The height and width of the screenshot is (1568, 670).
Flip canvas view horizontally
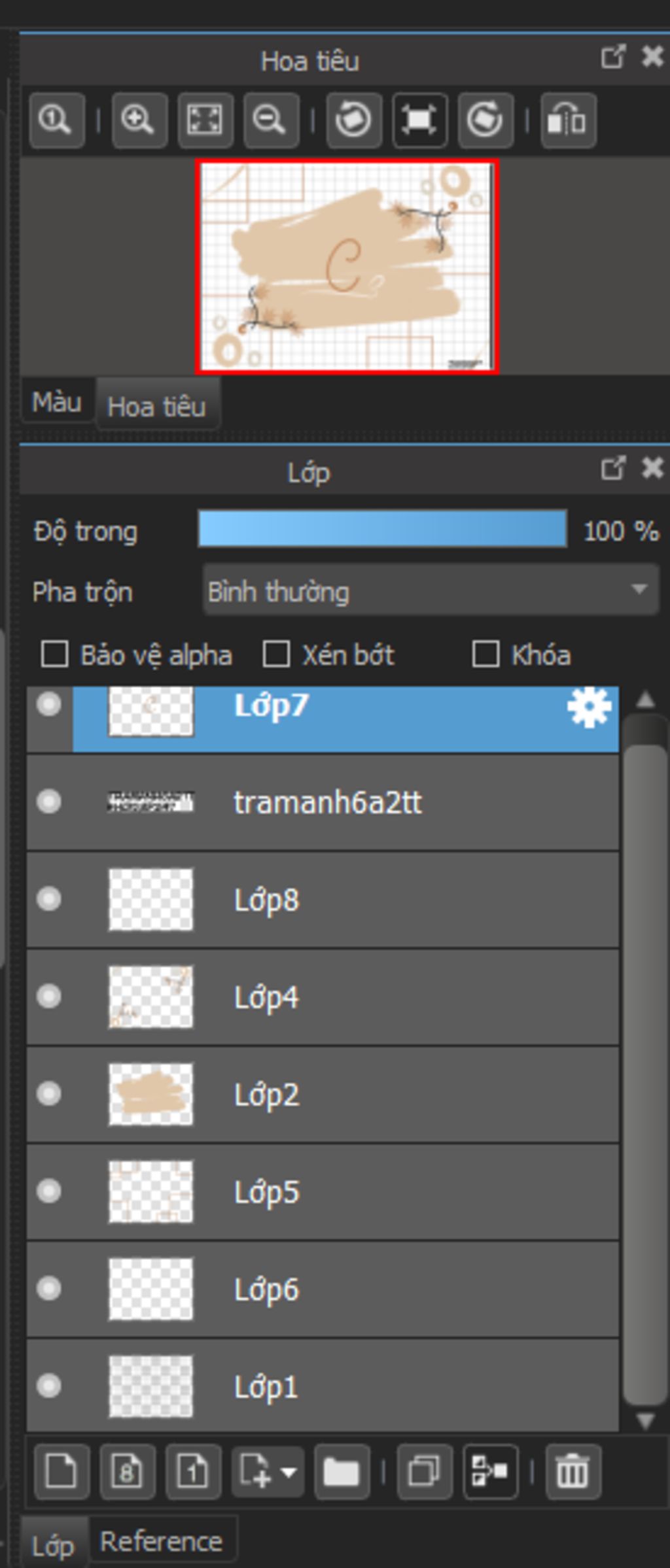tap(567, 120)
